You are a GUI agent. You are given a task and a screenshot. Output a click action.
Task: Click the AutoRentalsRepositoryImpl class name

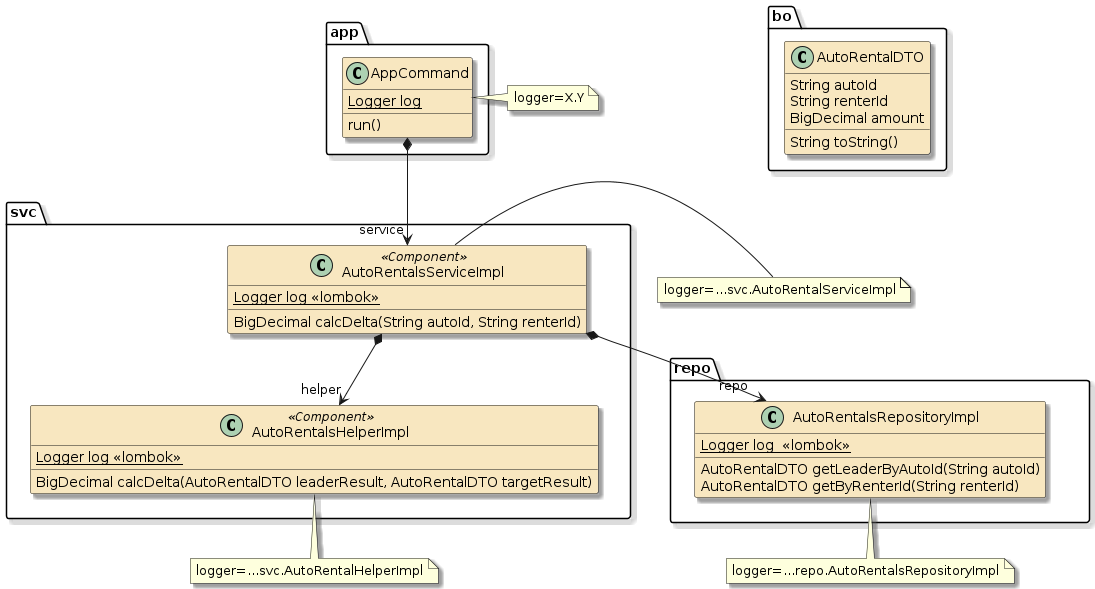pyautogui.click(x=885, y=417)
